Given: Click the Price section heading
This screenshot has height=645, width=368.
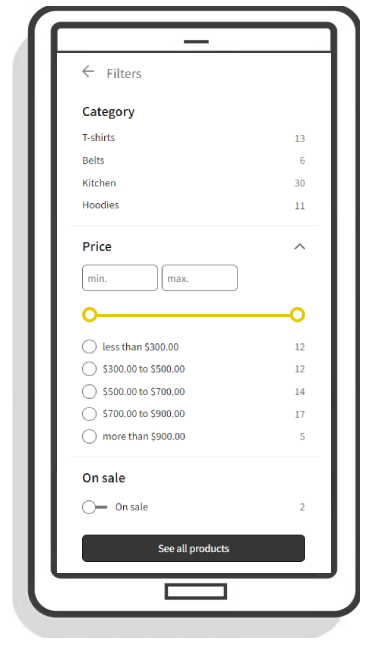Looking at the screenshot, I should [x=97, y=246].
